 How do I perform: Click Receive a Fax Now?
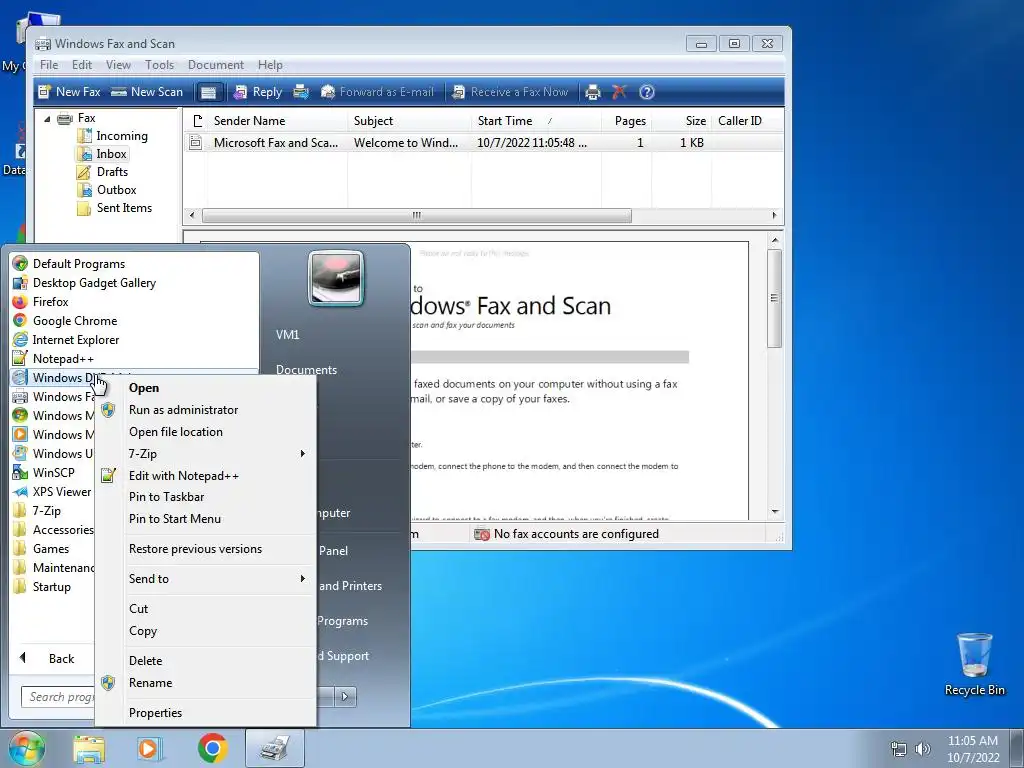(510, 92)
